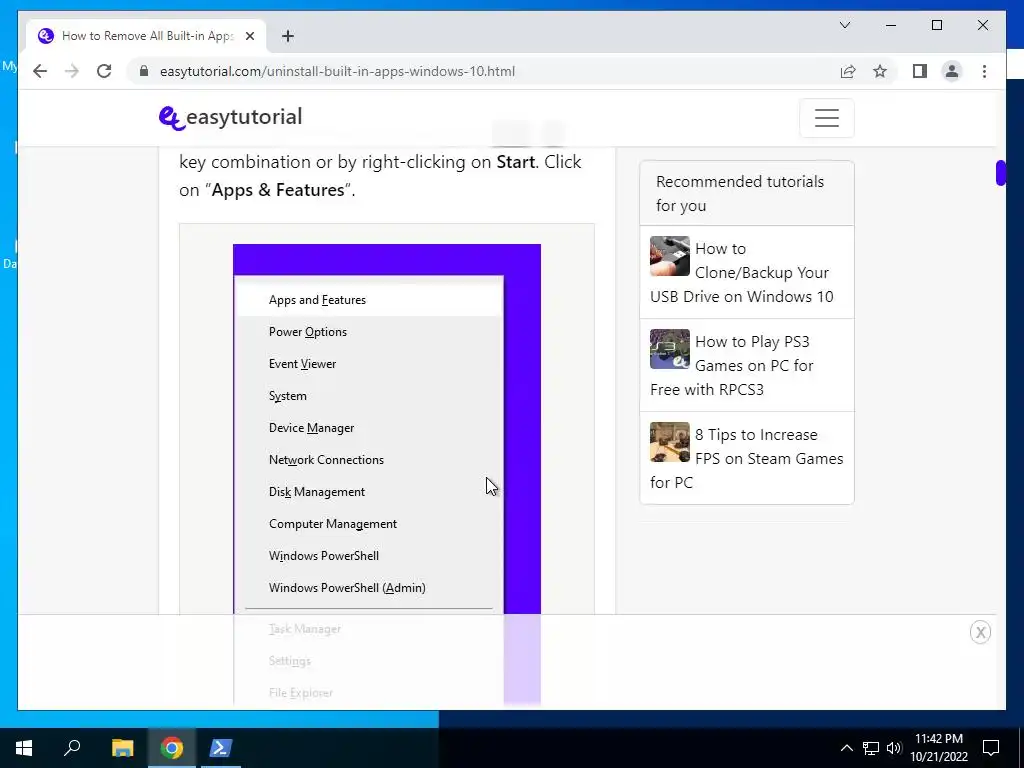1024x768 pixels.
Task: Open the taskbar clock and date
Action: [x=939, y=748]
